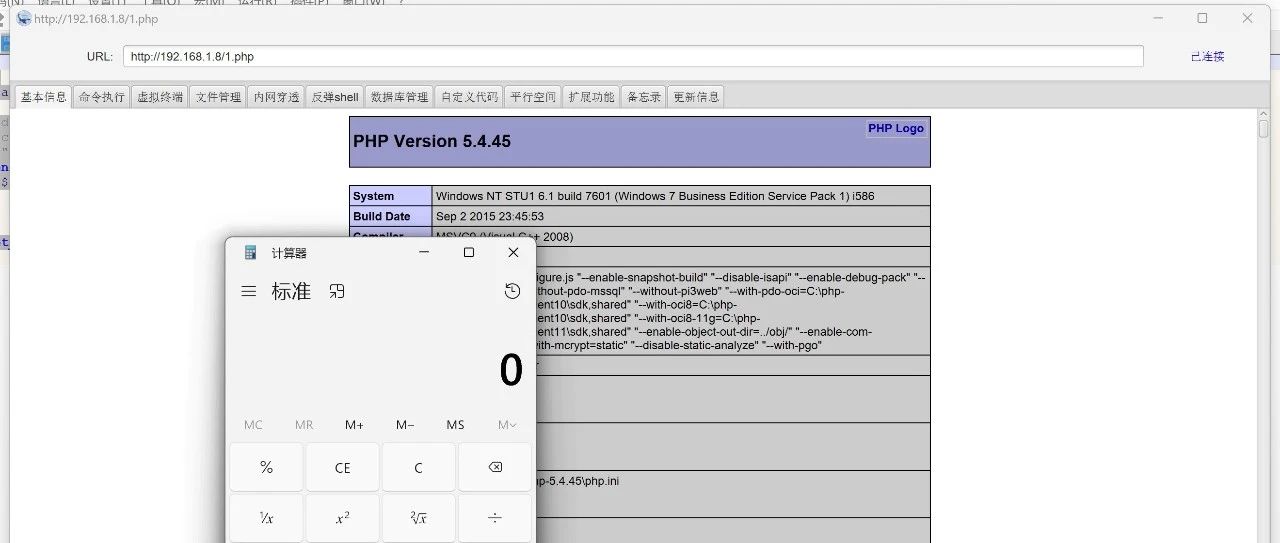Maximize the calculator window
The width and height of the screenshot is (1280, 543).
469,253
